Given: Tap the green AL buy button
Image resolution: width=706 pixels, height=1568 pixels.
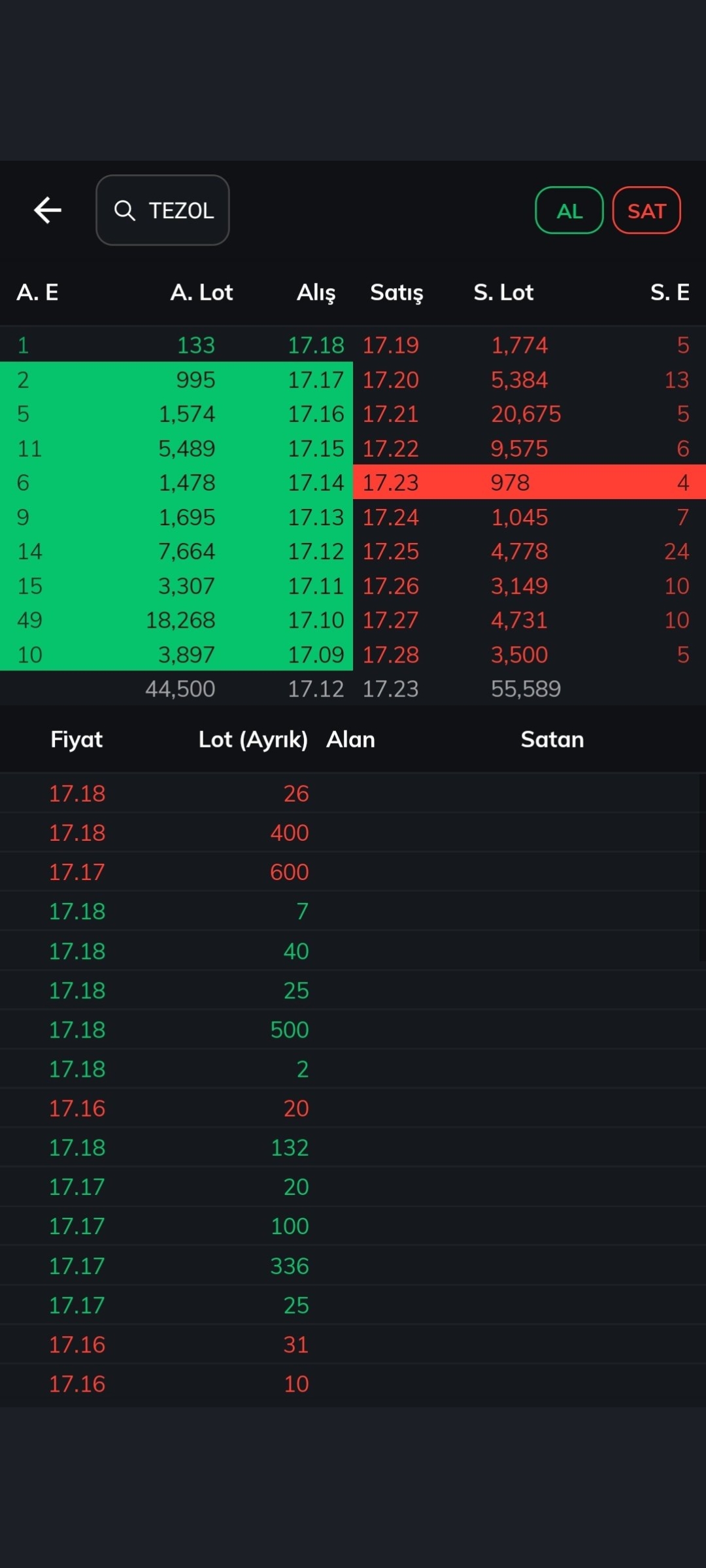Looking at the screenshot, I should tap(569, 210).
